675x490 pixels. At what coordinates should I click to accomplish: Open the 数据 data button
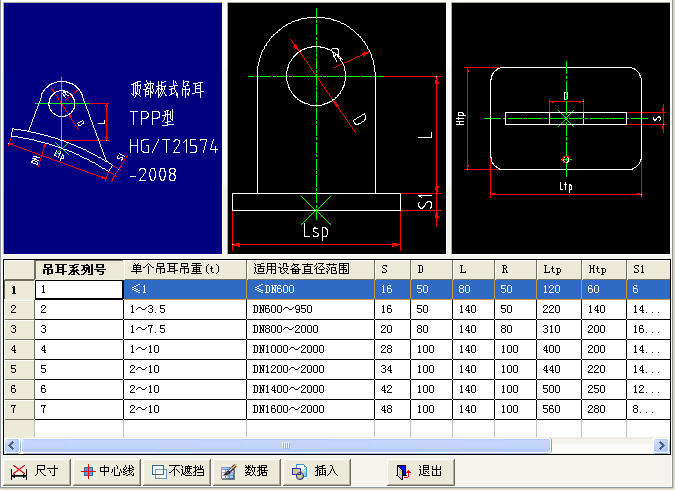click(245, 471)
